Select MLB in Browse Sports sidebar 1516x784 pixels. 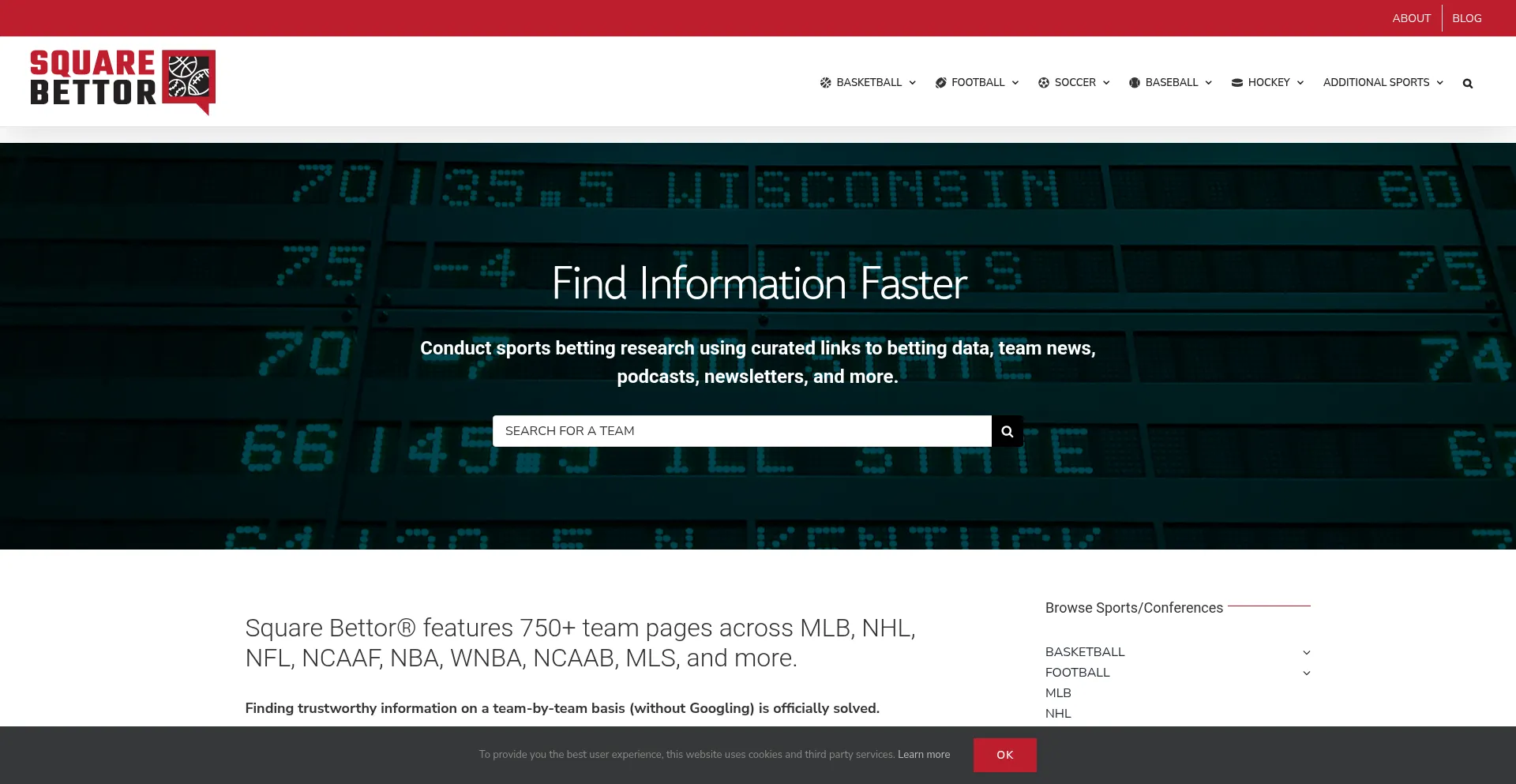[1058, 693]
